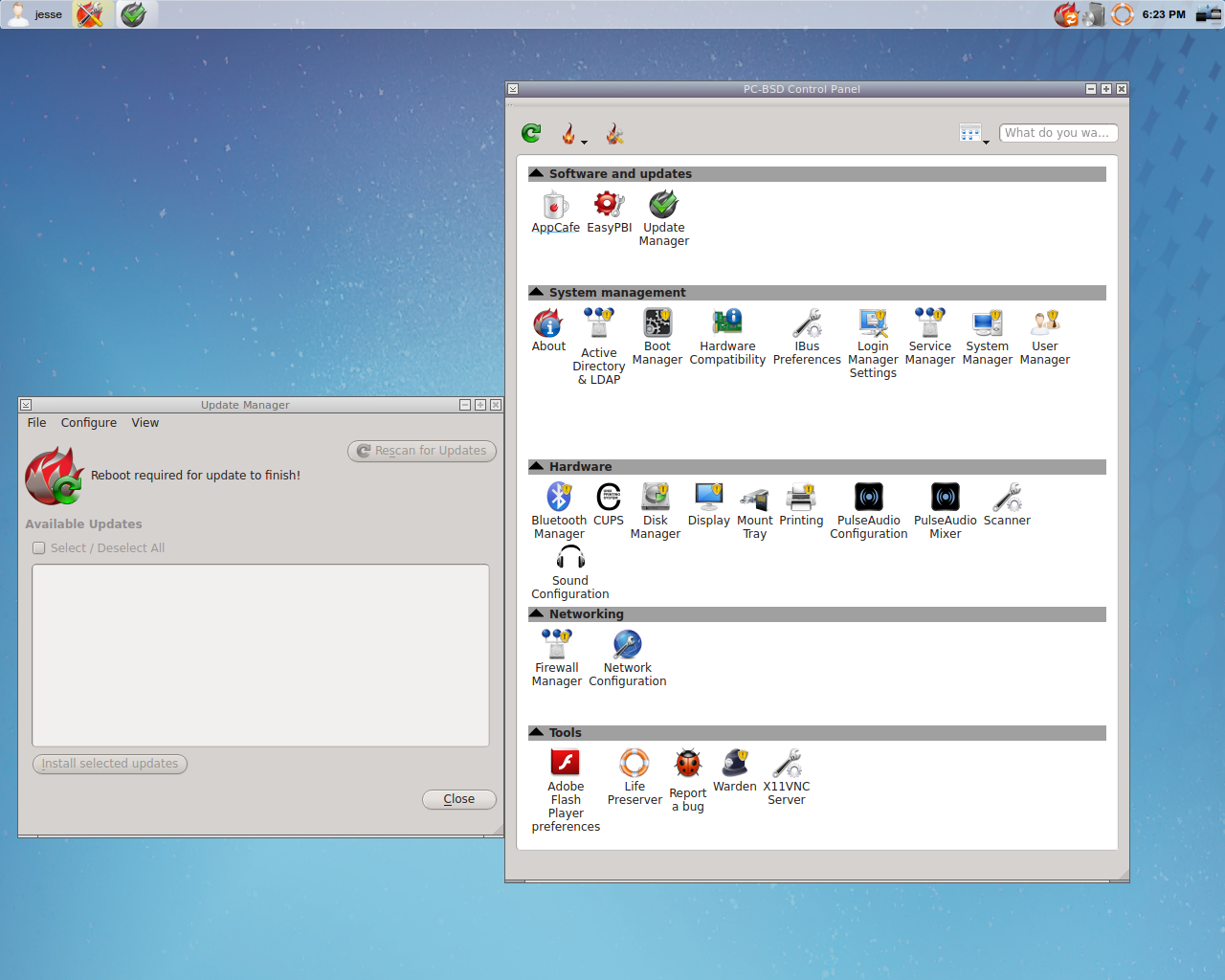Open the view mode dropdown beside search
Image resolution: width=1225 pixels, height=980 pixels.
click(973, 134)
